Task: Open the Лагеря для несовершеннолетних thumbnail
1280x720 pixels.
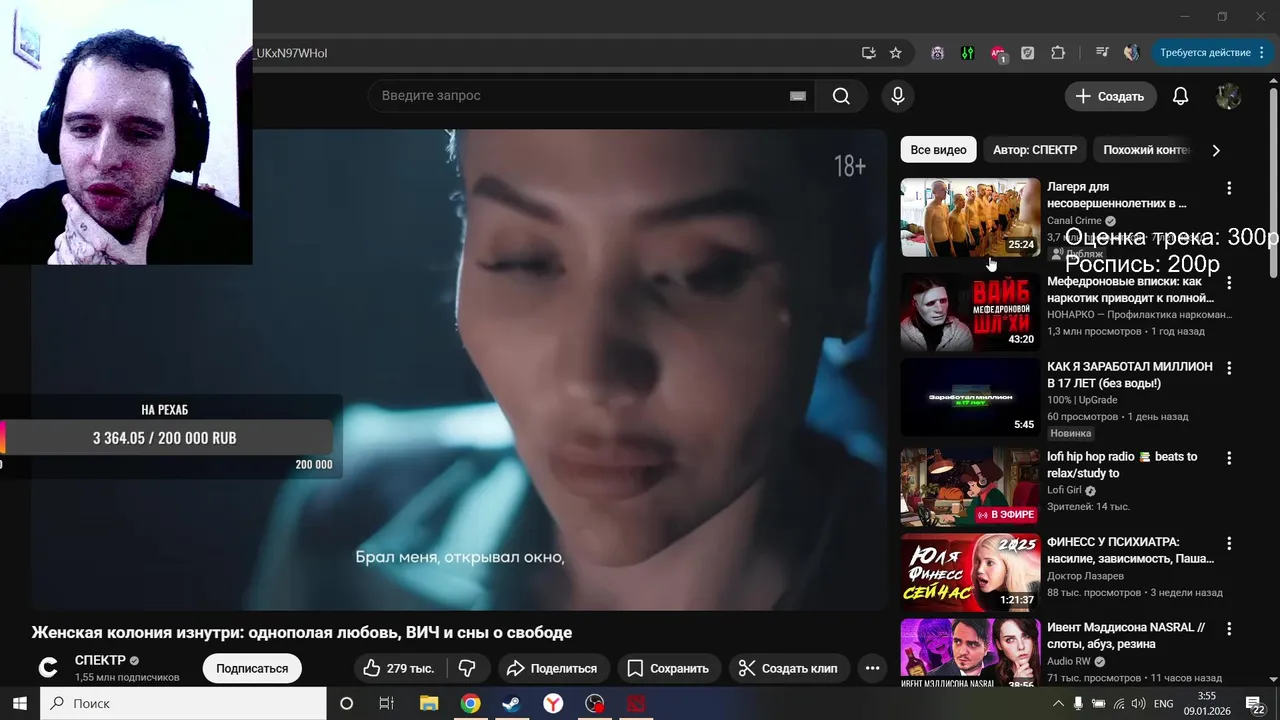Action: 970,217
